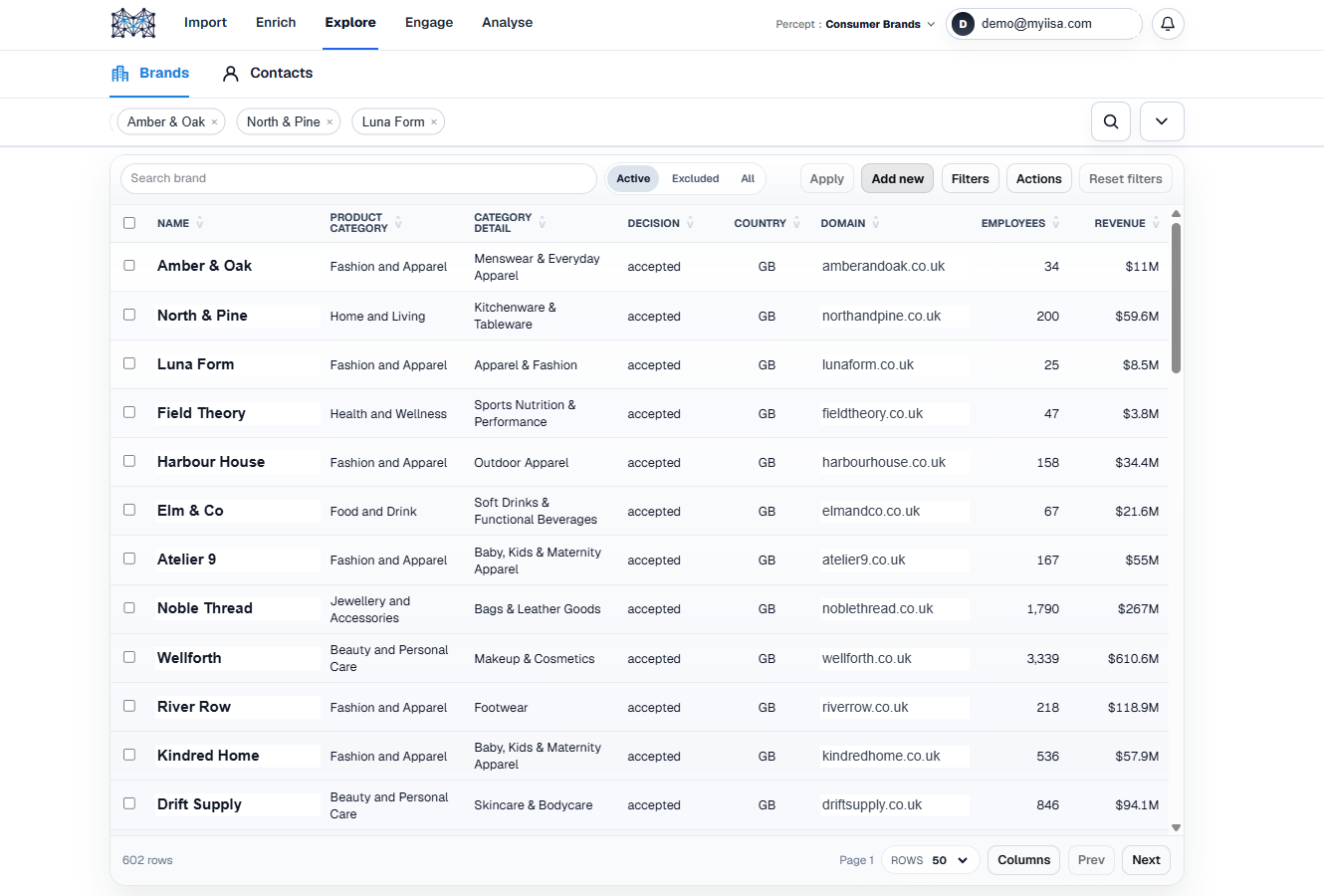Screen dimensions: 1324x896
Task: Click the Add new button
Action: [x=898, y=179]
